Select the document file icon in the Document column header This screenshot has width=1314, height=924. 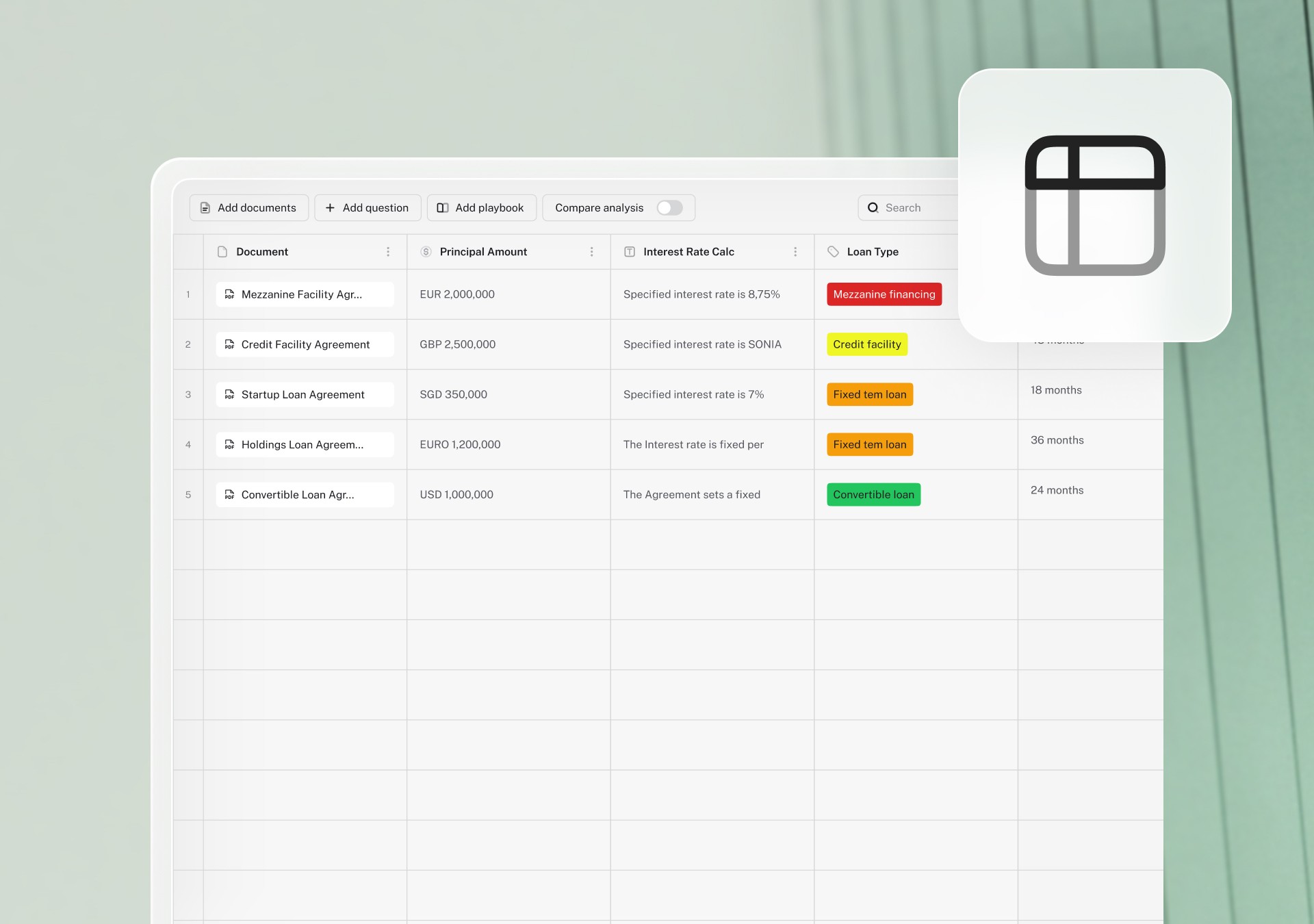click(221, 251)
